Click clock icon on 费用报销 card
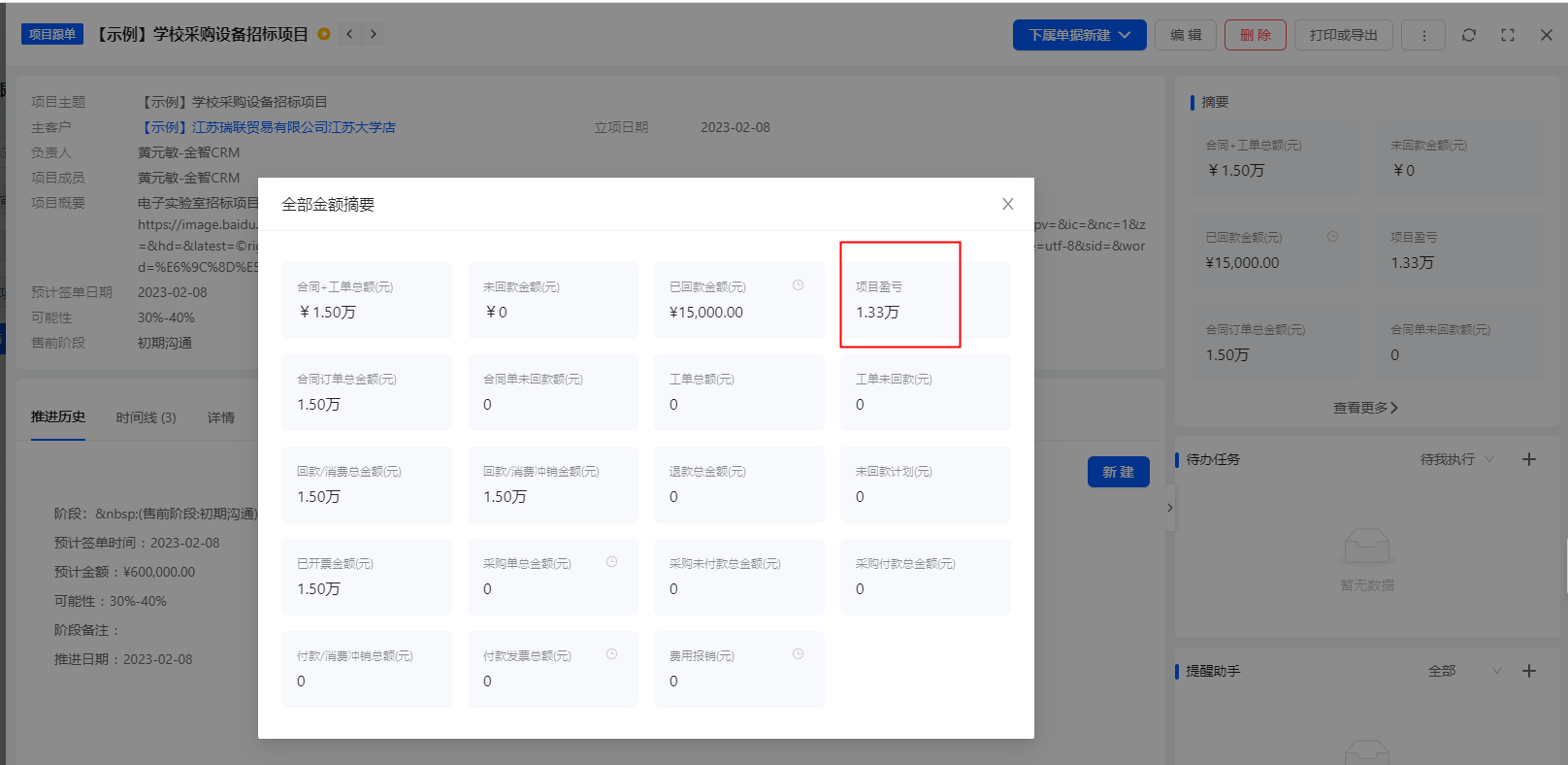This screenshot has width=1568, height=765. (798, 654)
